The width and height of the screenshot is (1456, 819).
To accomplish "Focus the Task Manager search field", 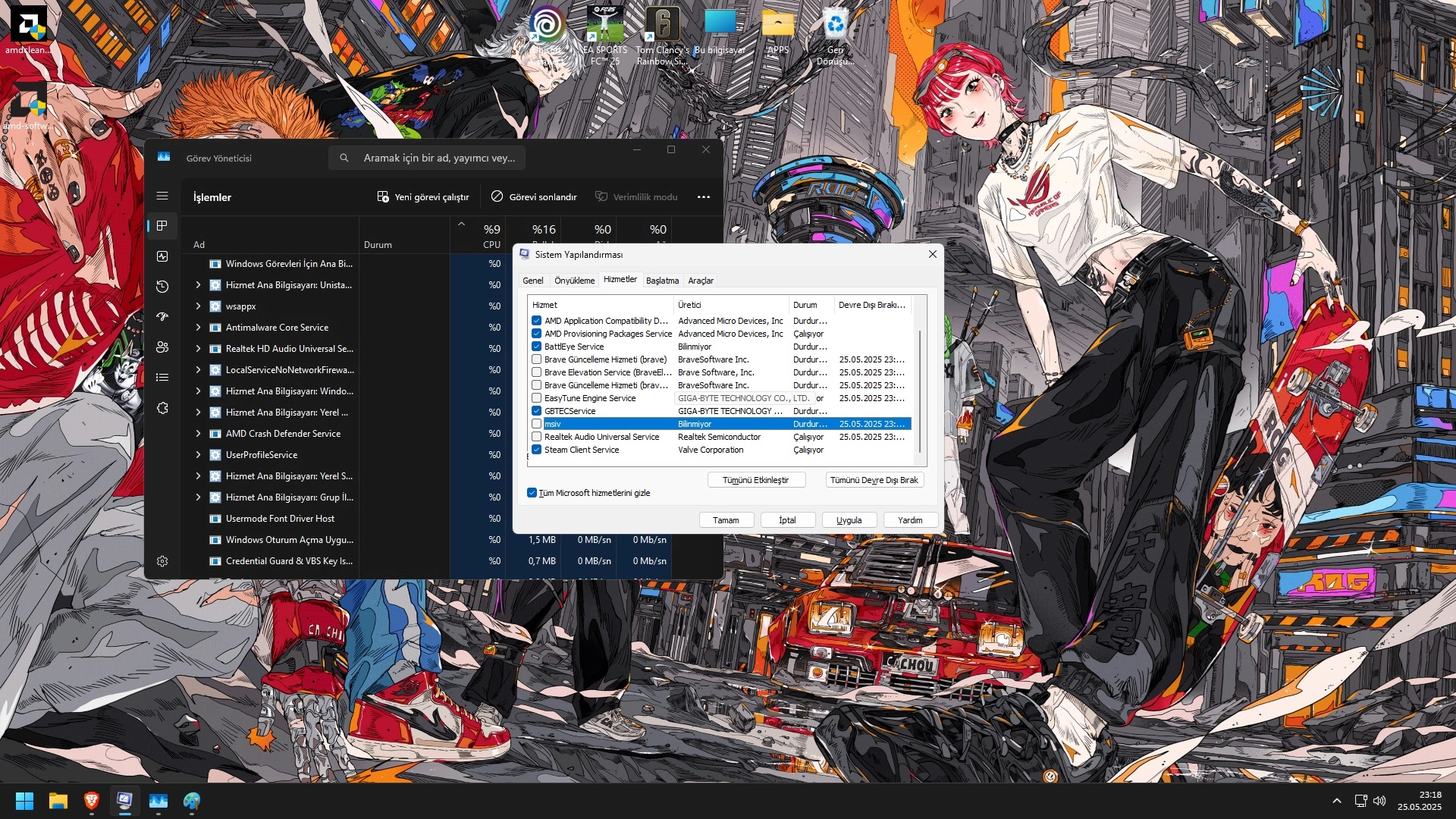I will (427, 158).
